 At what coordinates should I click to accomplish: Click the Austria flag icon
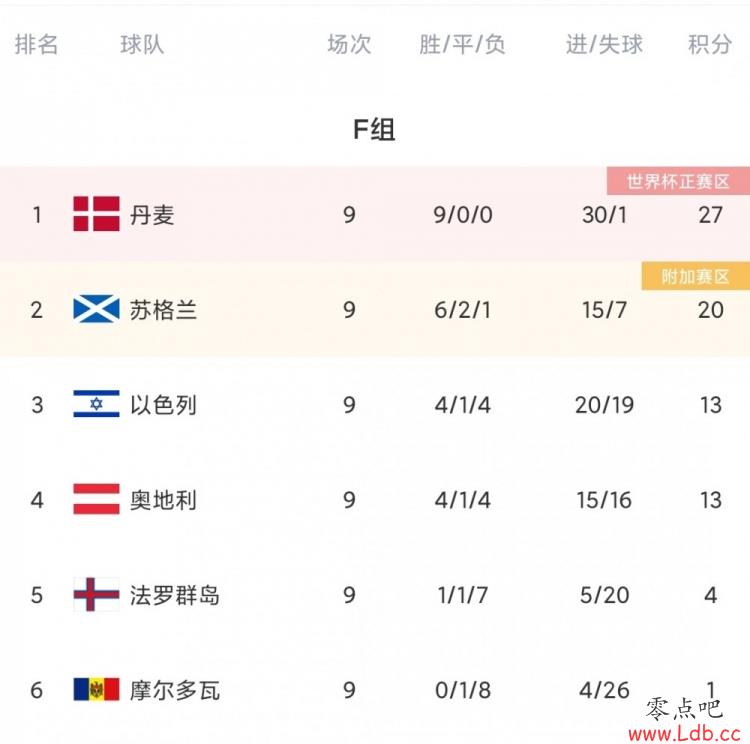click(96, 499)
